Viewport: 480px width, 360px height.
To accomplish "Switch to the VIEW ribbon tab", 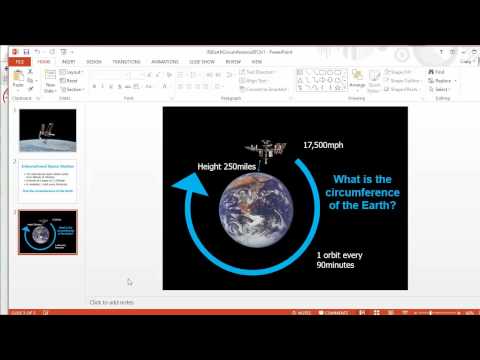I will pos(257,62).
